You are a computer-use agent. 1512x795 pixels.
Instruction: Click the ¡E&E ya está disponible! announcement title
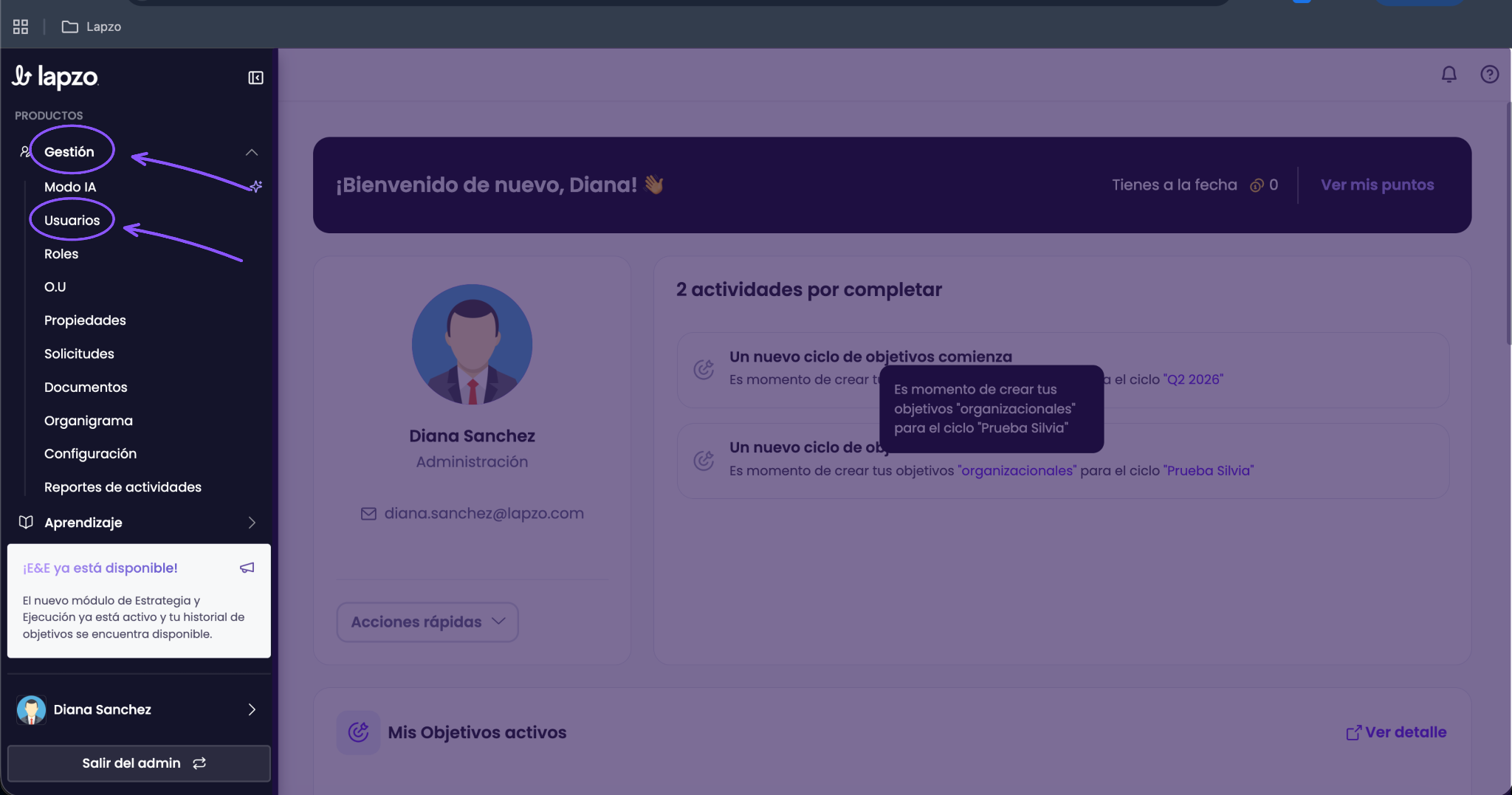pyautogui.click(x=100, y=568)
